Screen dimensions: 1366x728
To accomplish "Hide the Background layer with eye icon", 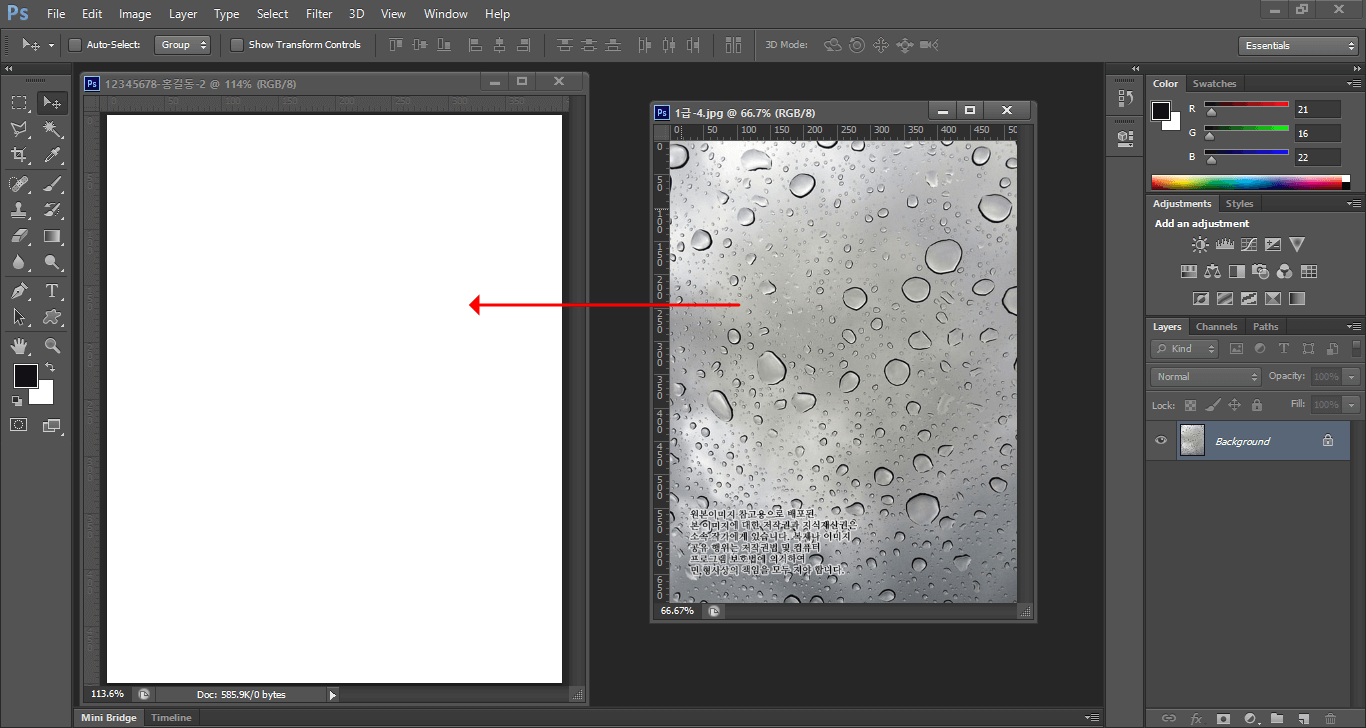I will click(x=1160, y=440).
